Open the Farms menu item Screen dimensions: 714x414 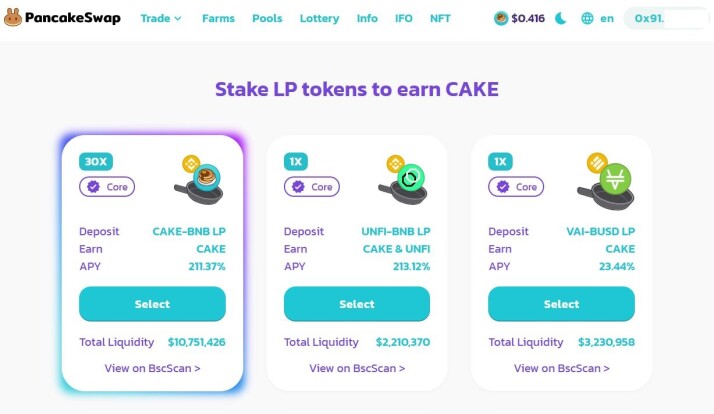pos(218,18)
